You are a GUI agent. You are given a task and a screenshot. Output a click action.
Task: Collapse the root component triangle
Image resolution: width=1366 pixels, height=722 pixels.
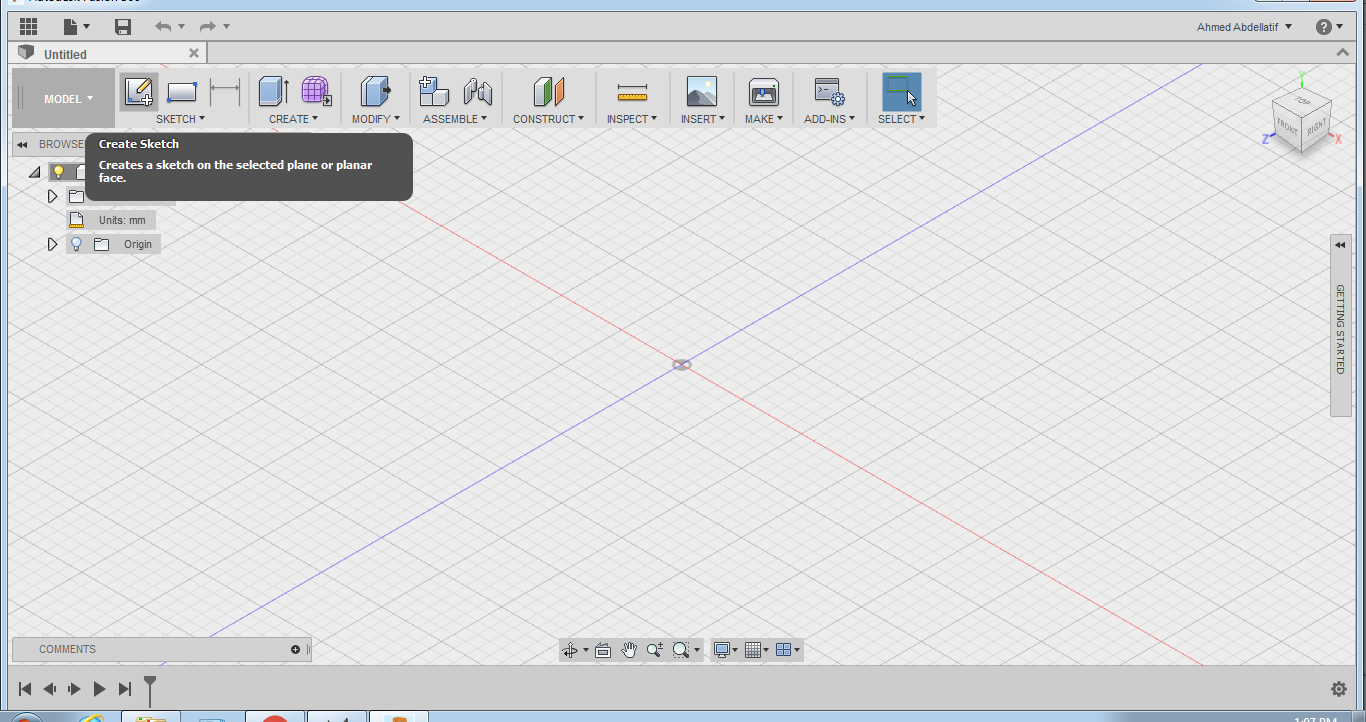click(35, 172)
